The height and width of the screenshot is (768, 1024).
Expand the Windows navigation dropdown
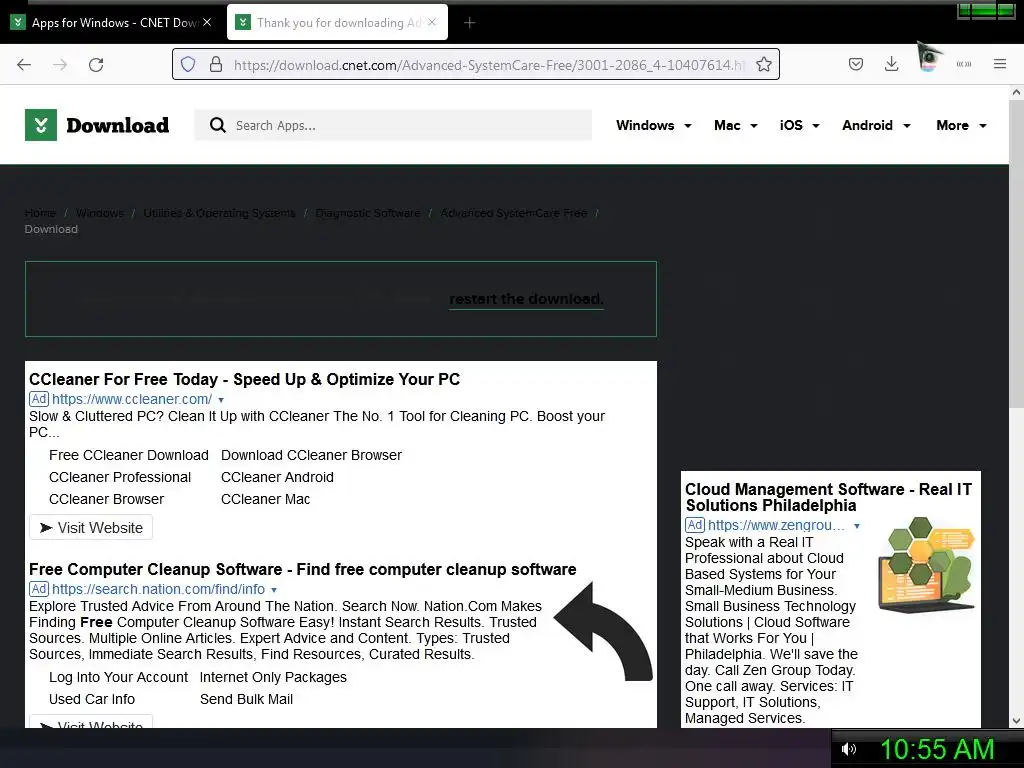click(653, 125)
